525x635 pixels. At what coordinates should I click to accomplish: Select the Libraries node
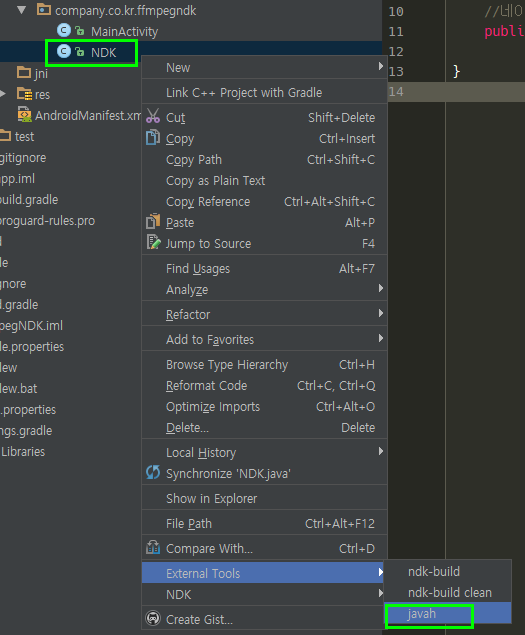pos(23,451)
